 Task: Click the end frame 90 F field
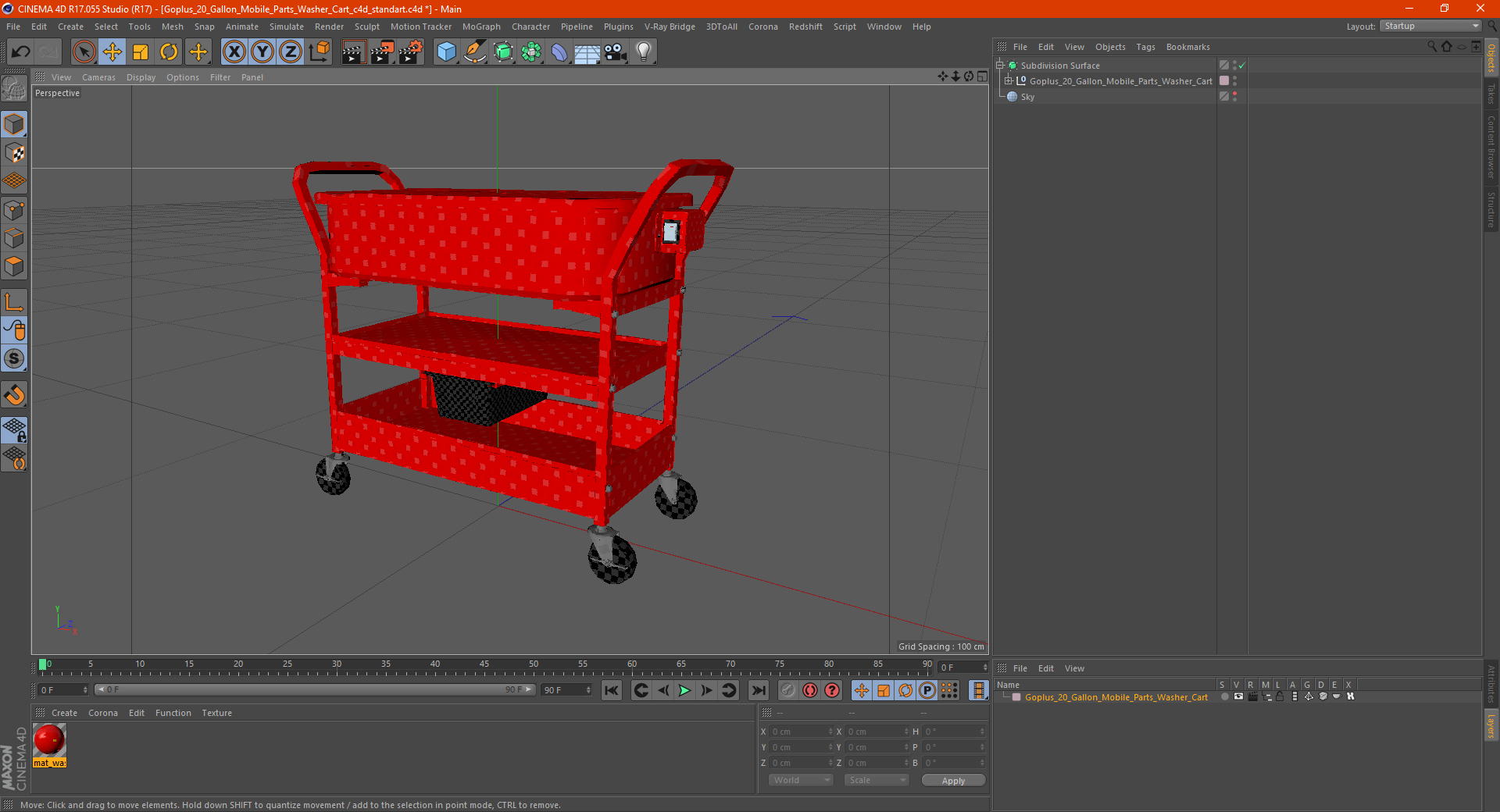tap(566, 690)
